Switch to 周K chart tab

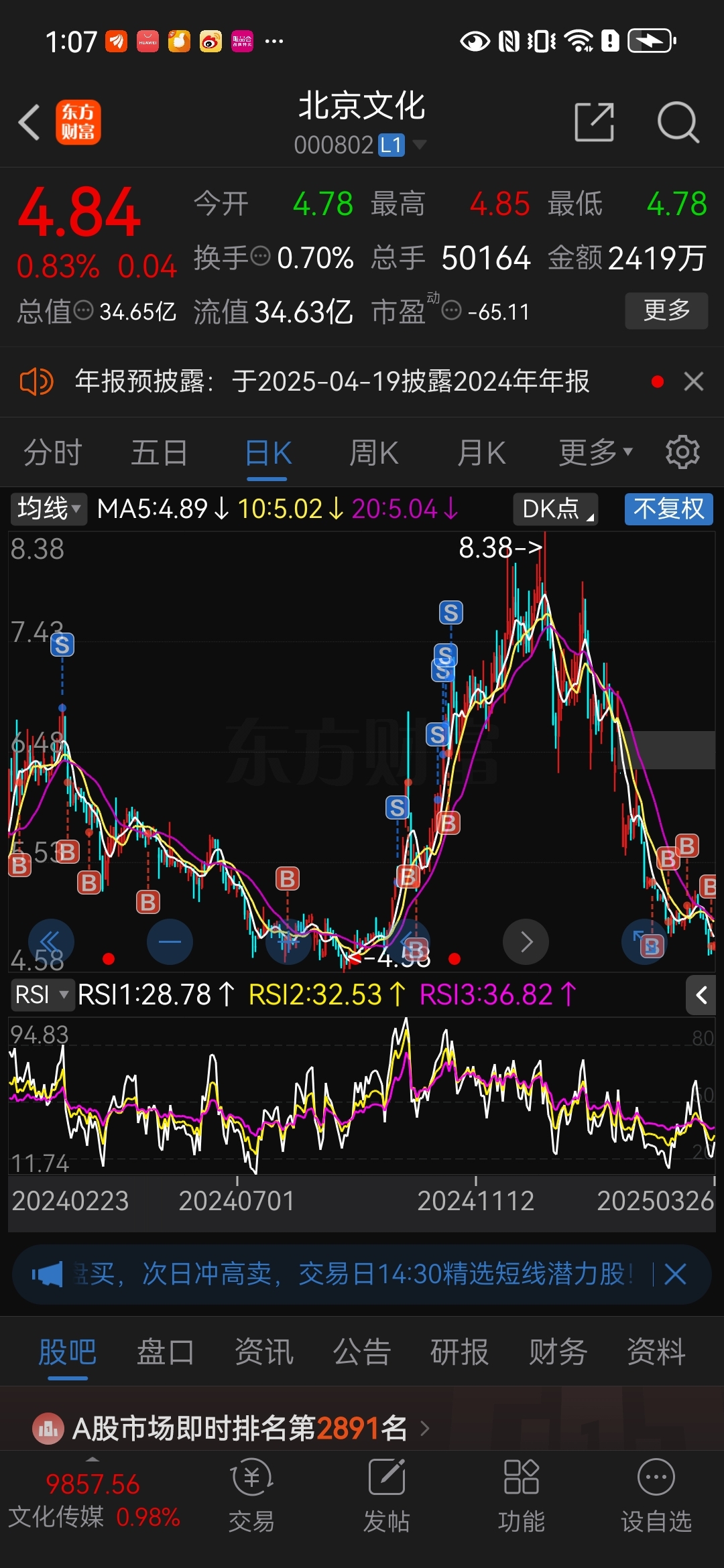(374, 453)
